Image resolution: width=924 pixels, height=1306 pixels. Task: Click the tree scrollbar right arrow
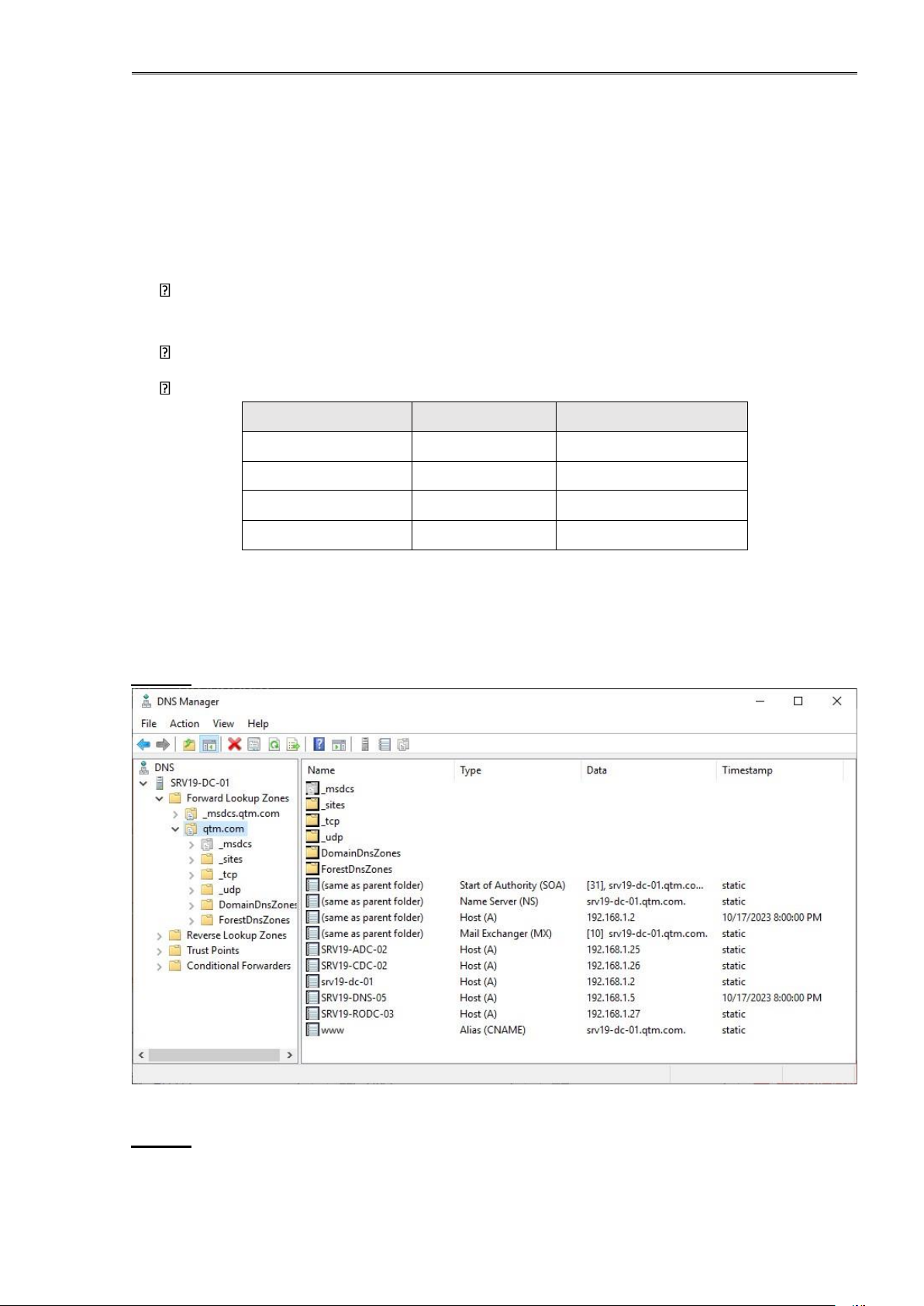tap(290, 1055)
